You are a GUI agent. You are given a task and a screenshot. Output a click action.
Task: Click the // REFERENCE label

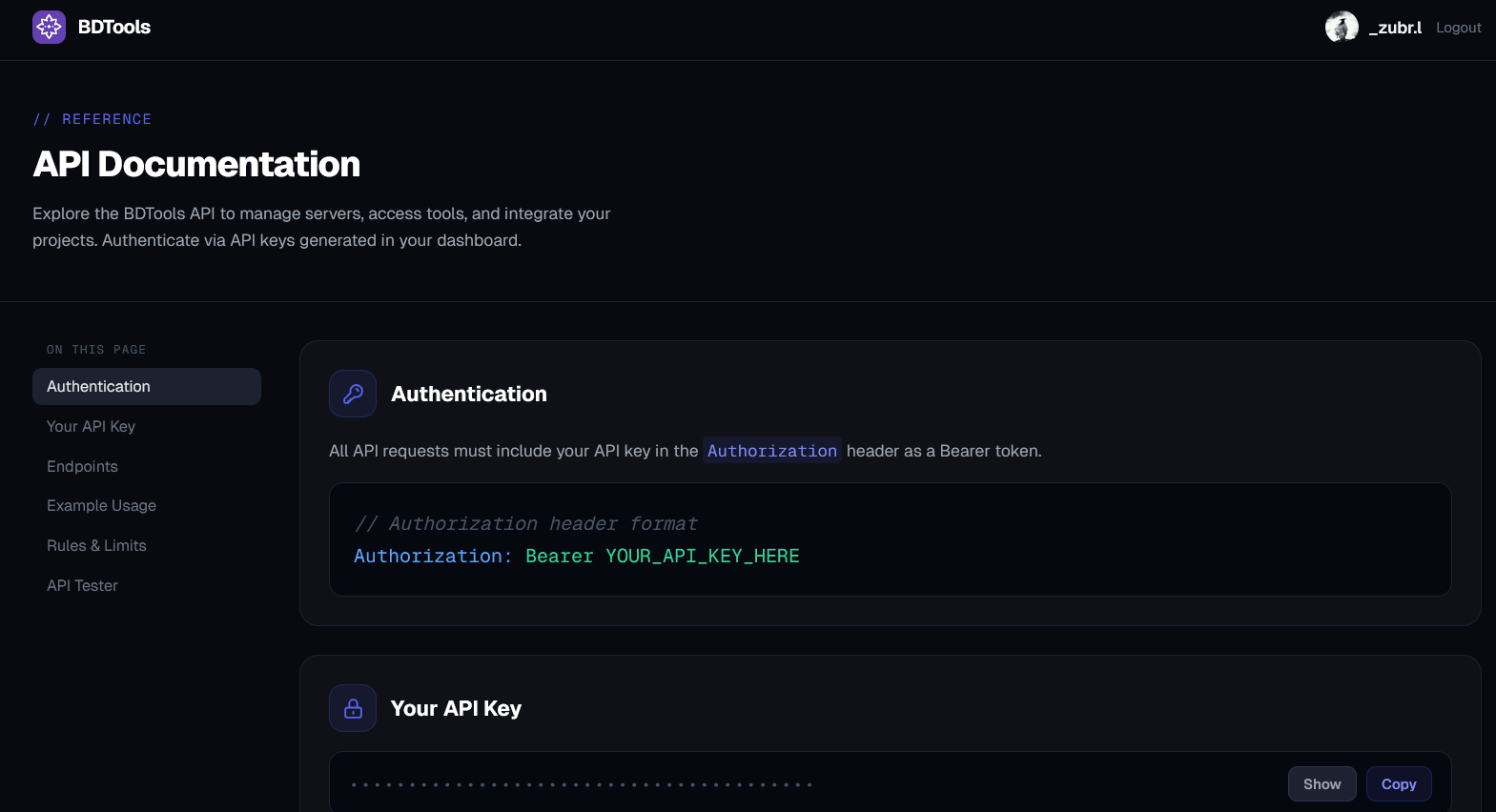coord(92,119)
